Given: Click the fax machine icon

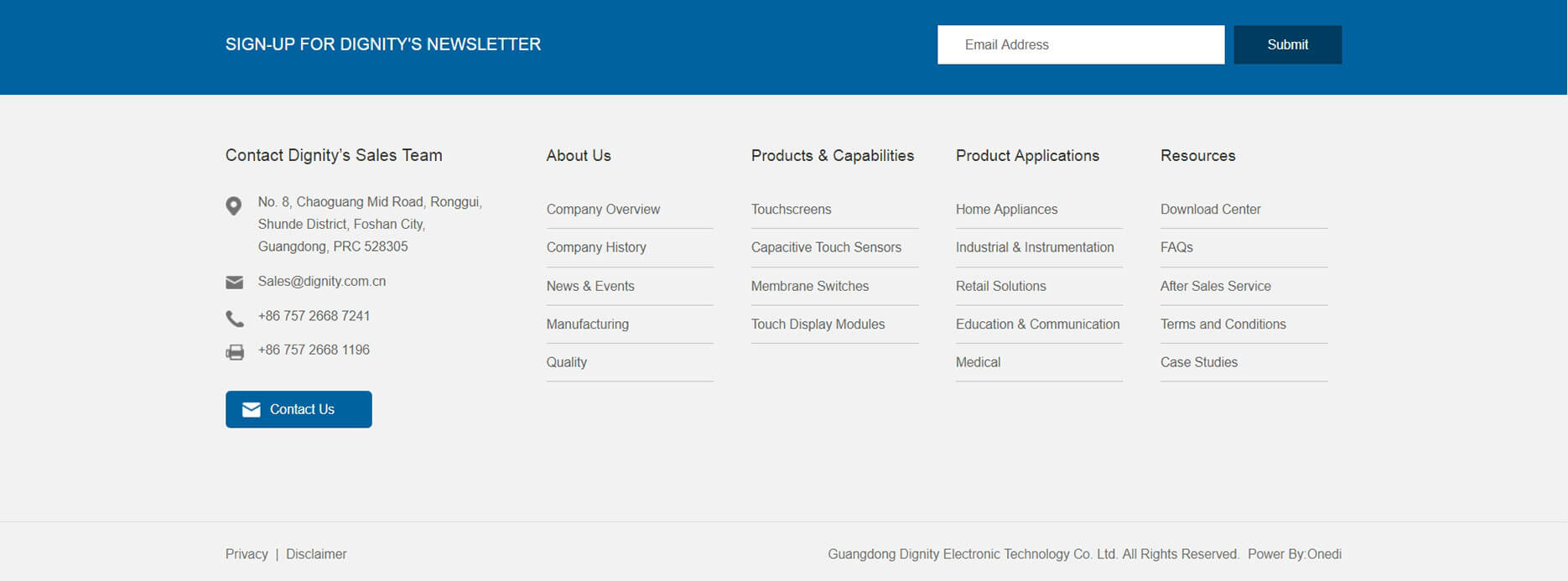Looking at the screenshot, I should 235,352.
